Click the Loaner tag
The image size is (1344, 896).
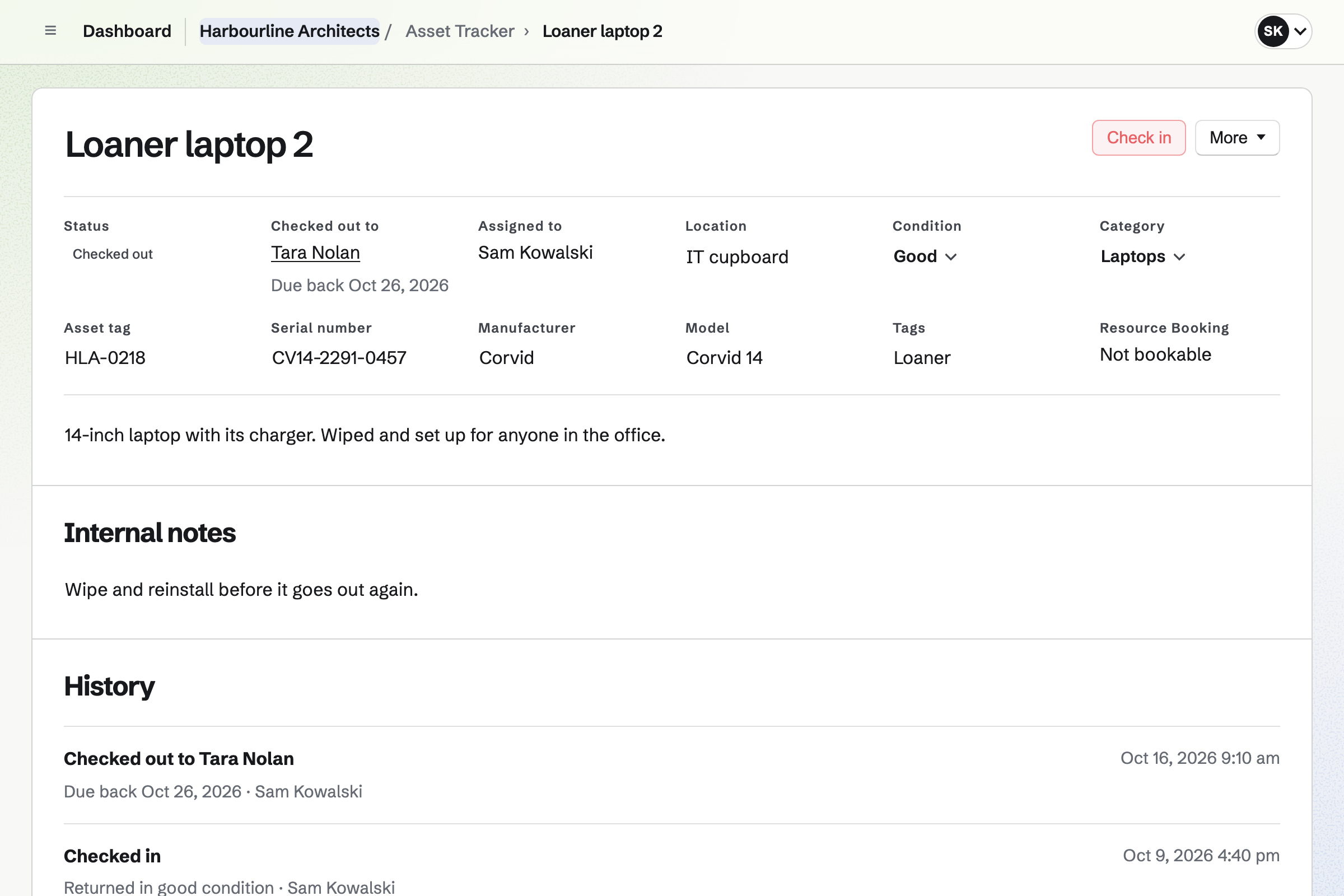tap(922, 358)
